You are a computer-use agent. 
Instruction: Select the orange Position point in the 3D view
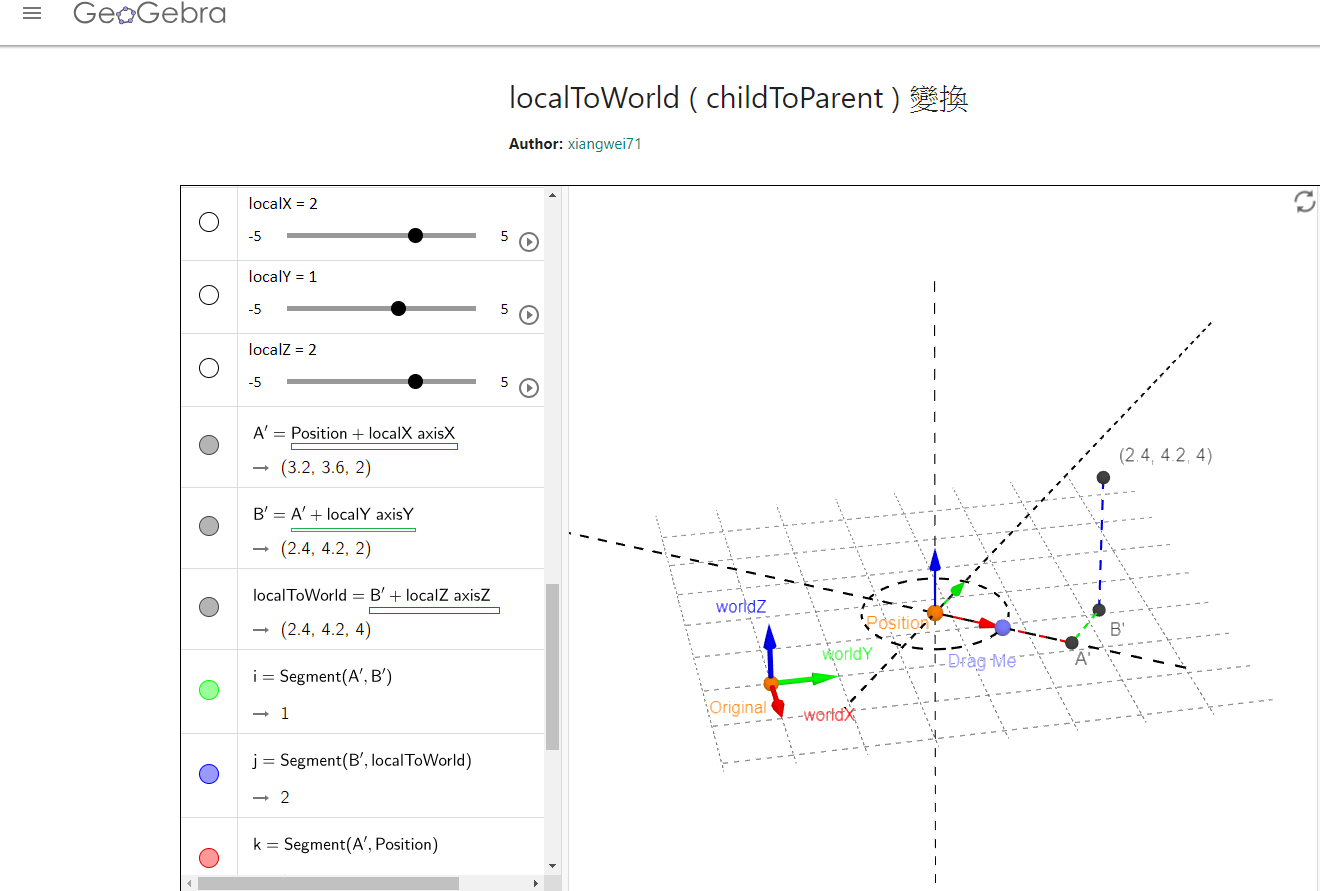coord(935,614)
